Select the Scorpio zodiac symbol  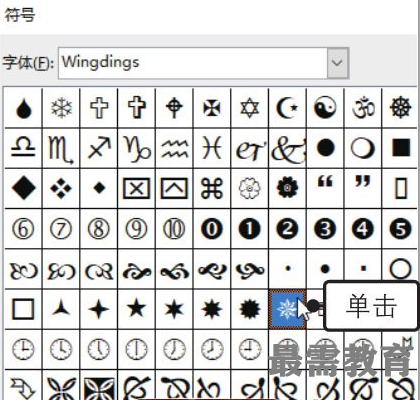(x=61, y=150)
